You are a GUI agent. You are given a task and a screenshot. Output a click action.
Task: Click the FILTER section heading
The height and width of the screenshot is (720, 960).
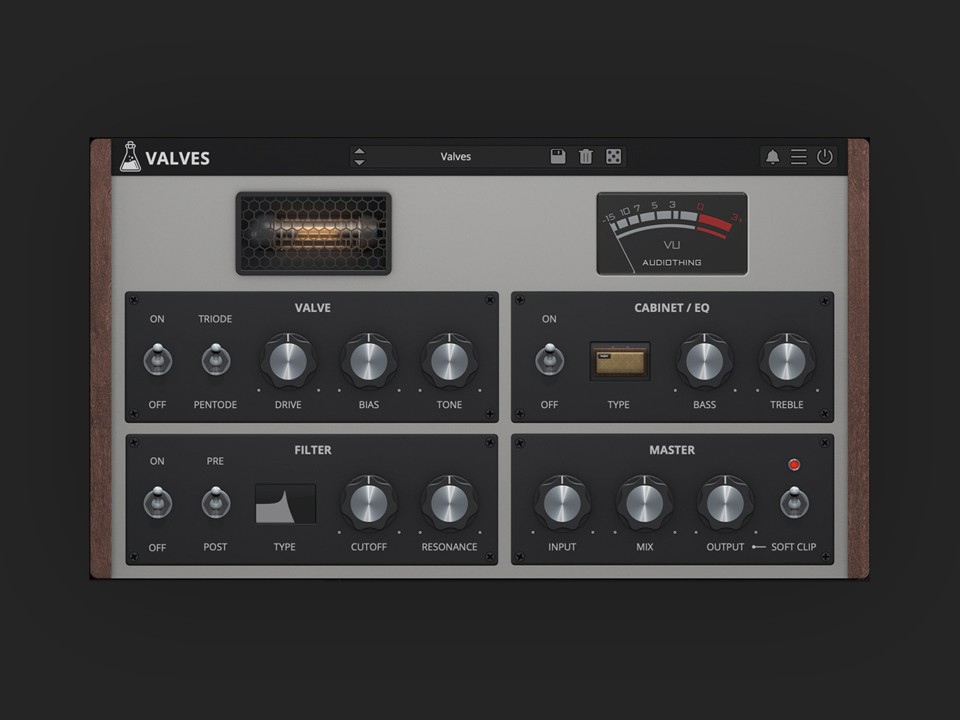(313, 450)
